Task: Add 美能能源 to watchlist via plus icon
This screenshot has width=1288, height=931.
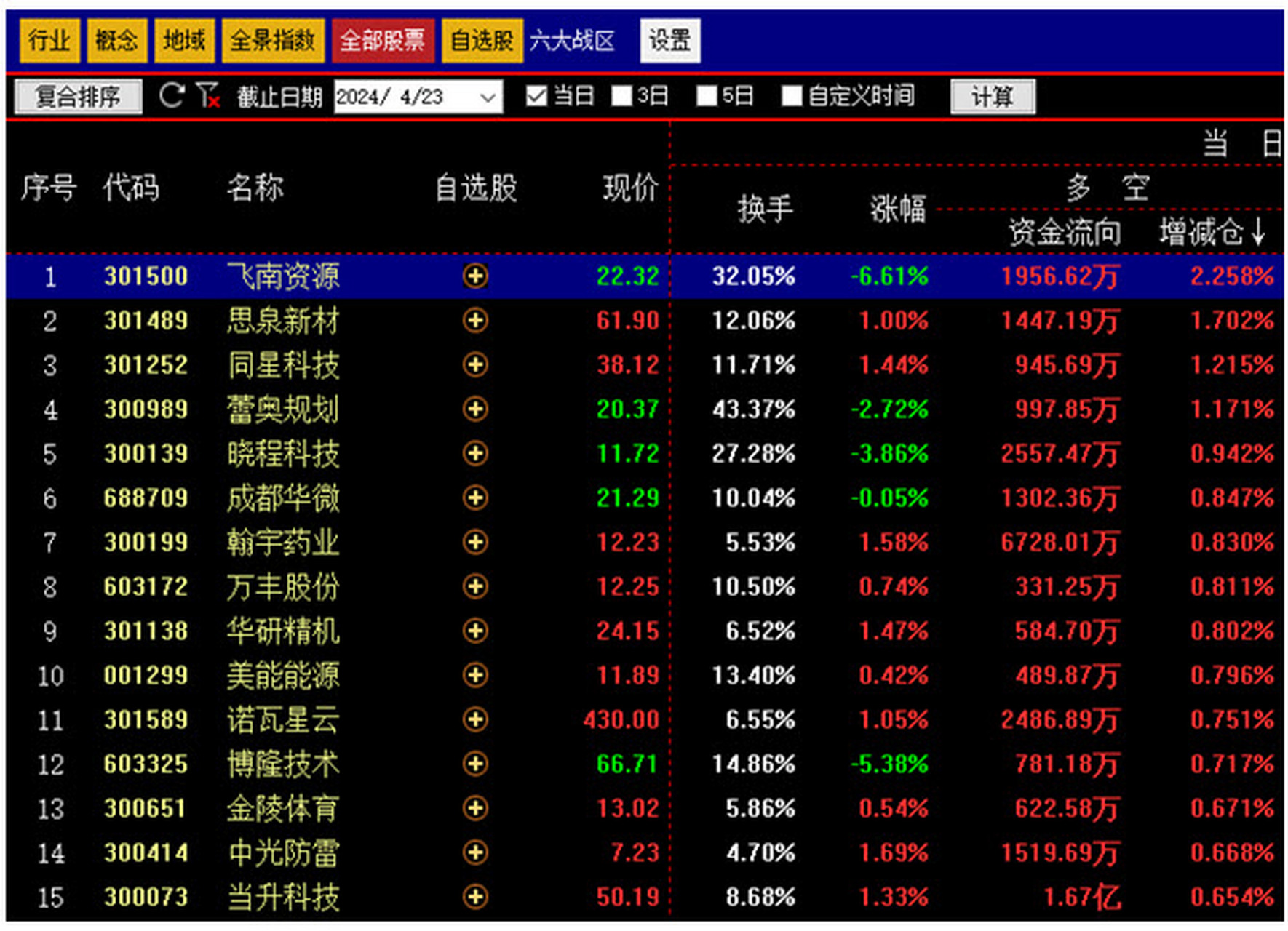Action: click(x=475, y=675)
